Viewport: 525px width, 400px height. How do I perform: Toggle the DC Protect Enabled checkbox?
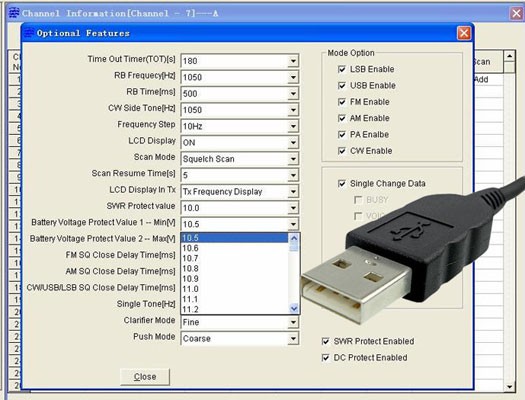coord(325,358)
